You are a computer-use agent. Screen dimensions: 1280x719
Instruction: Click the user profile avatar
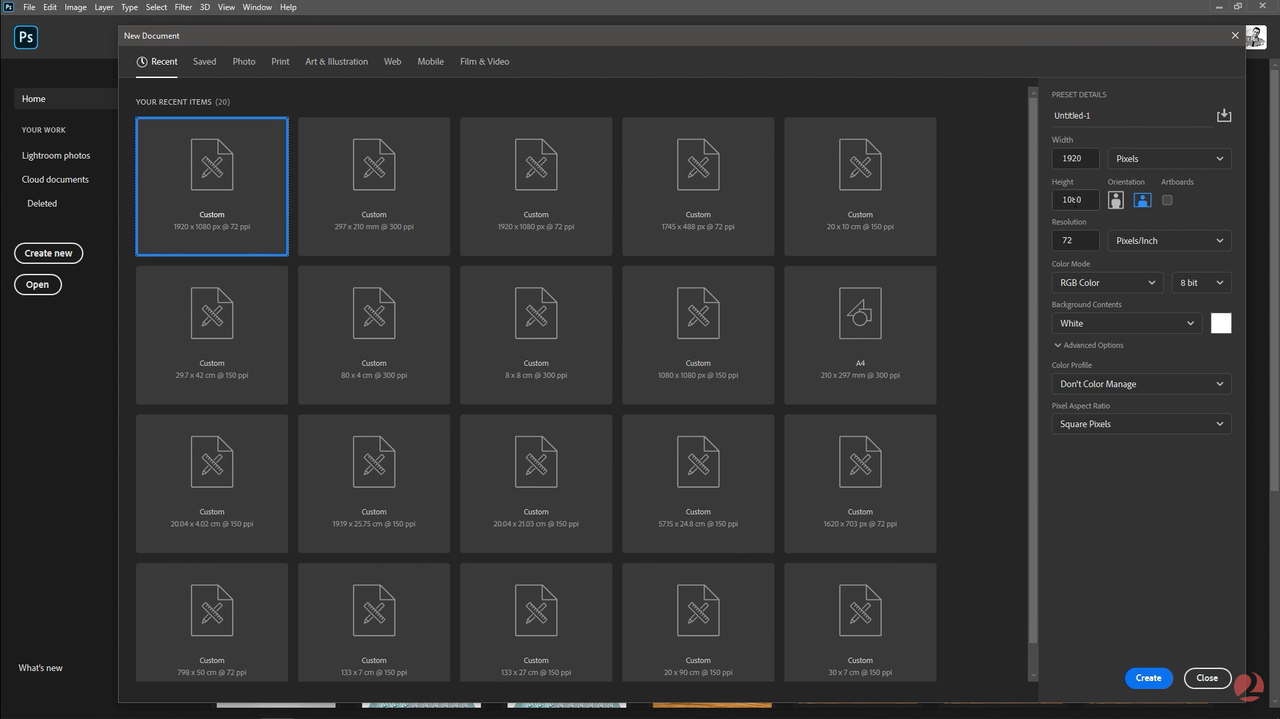[x=1256, y=37]
